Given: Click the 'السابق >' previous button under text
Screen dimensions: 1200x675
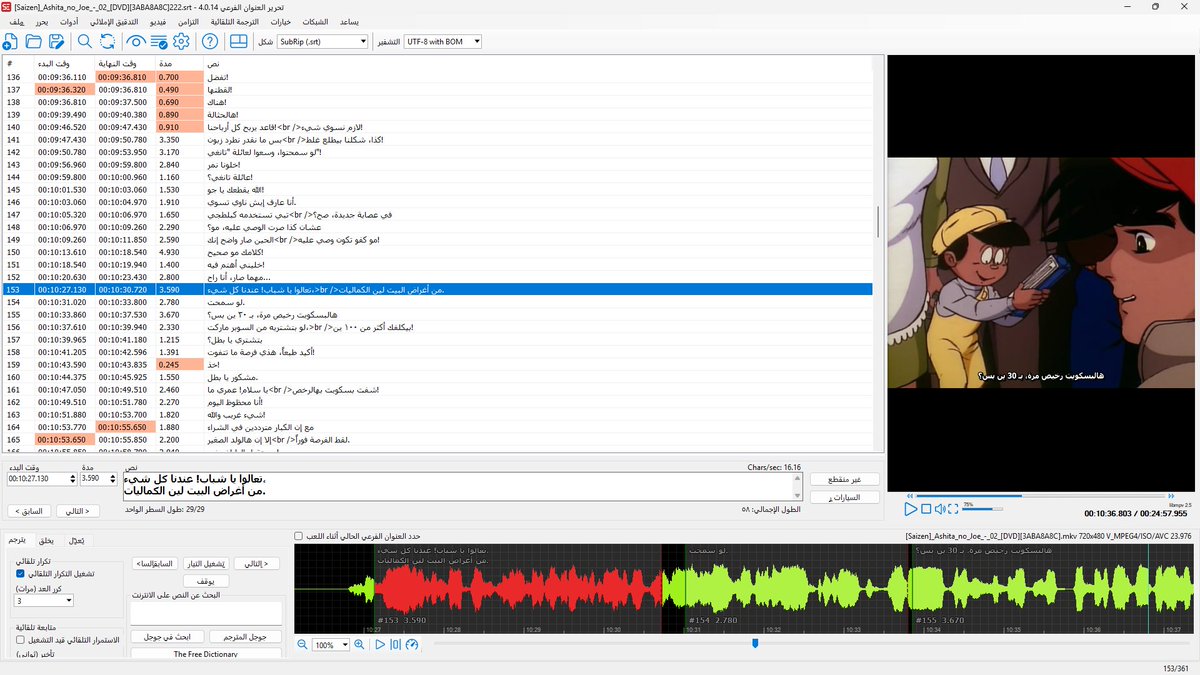Looking at the screenshot, I should 31,511.
